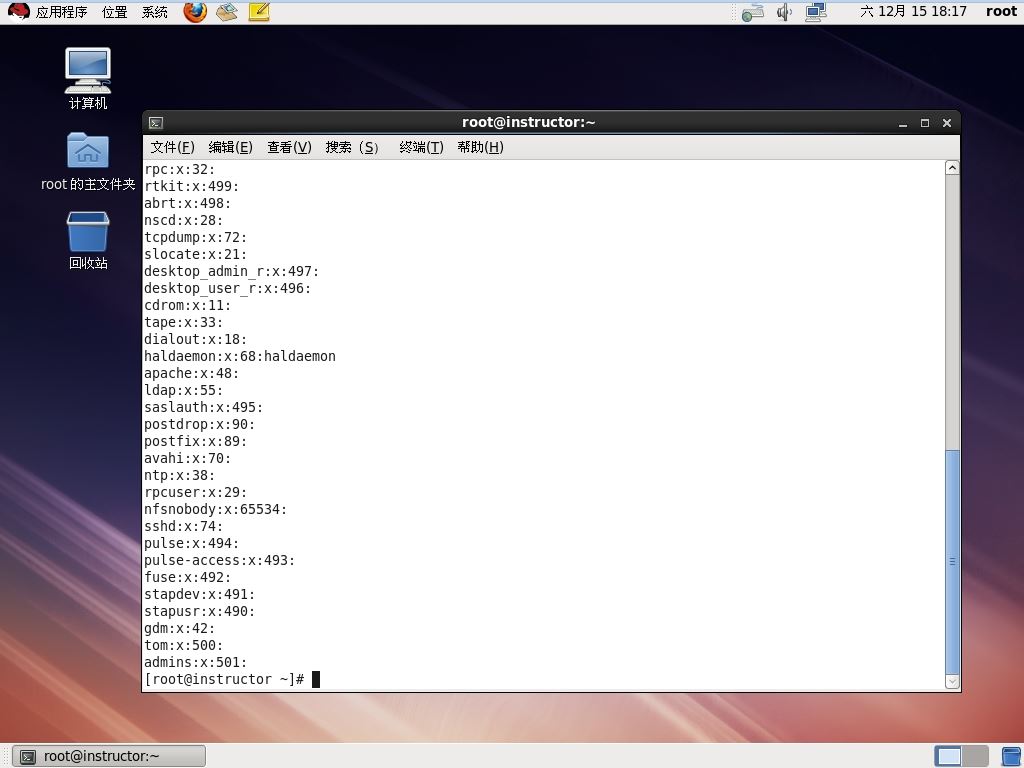Click the Red Hat logo icon
1024x768 pixels.
(x=18, y=12)
